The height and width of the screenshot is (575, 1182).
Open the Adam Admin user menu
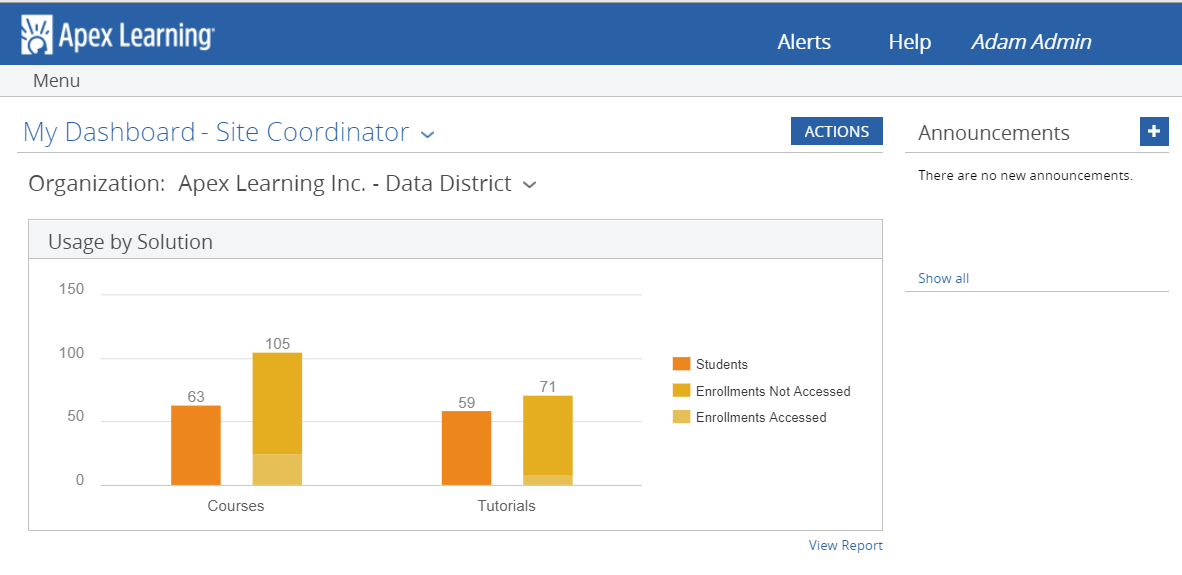[1031, 42]
